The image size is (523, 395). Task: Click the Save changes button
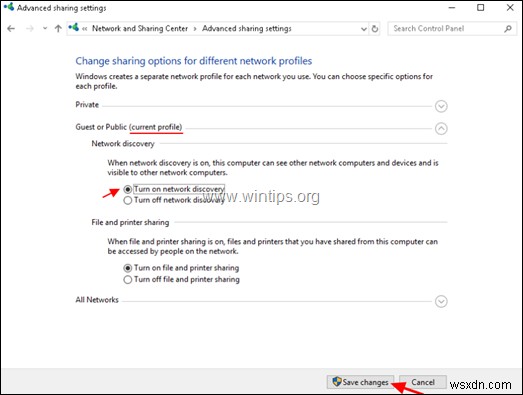[x=361, y=382]
